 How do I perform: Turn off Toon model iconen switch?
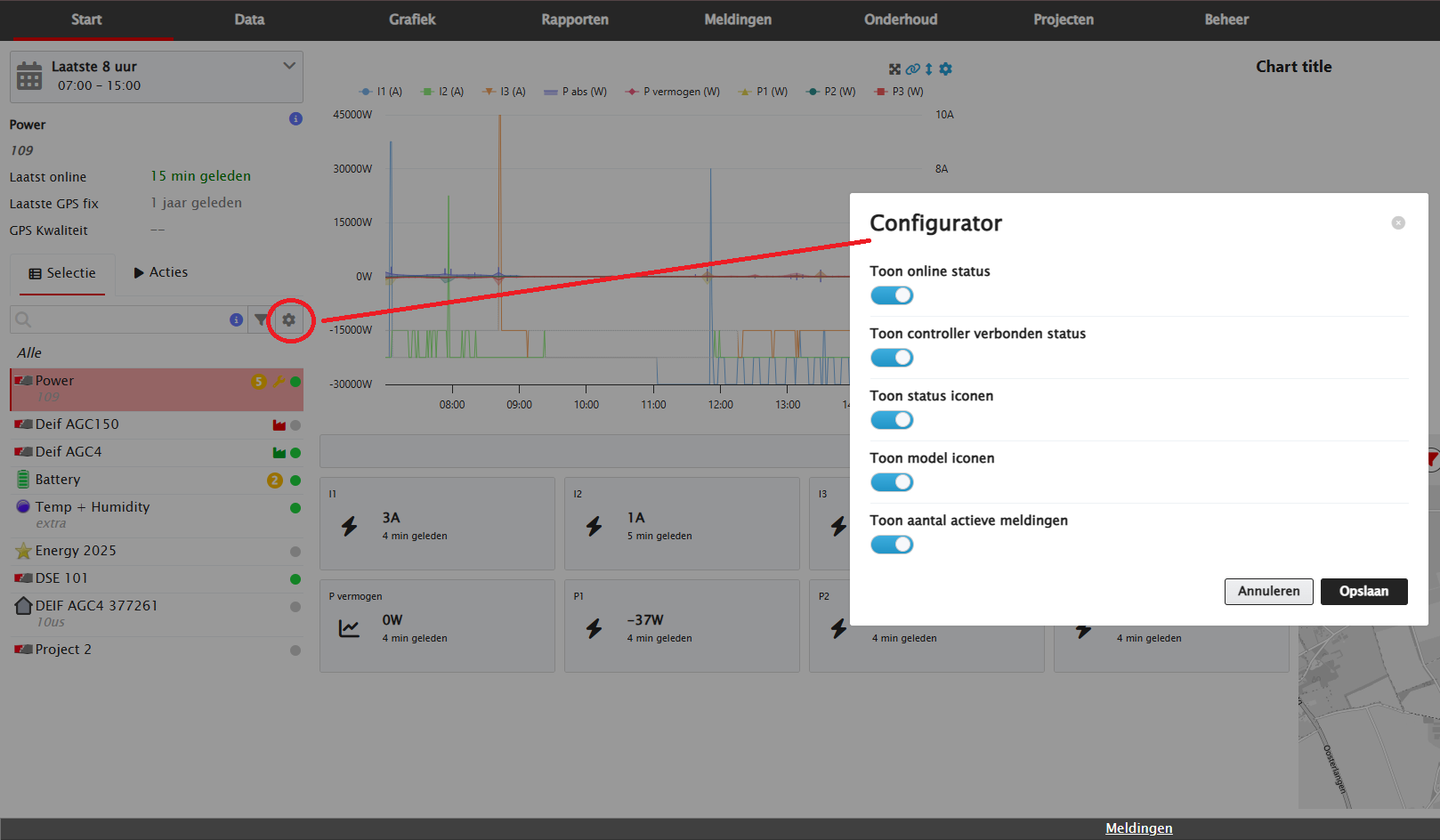point(892,482)
